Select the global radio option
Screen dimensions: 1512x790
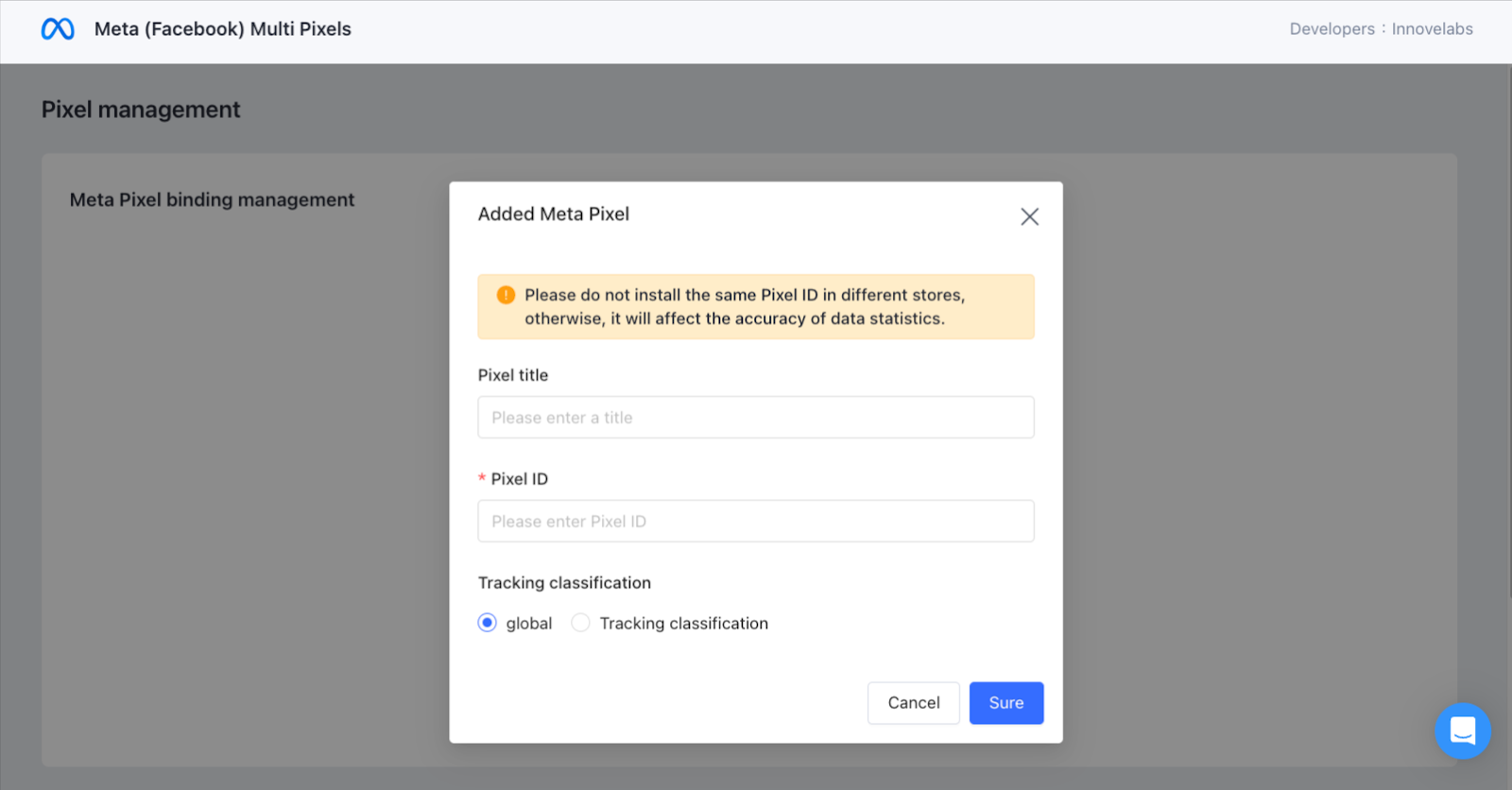[x=488, y=623]
